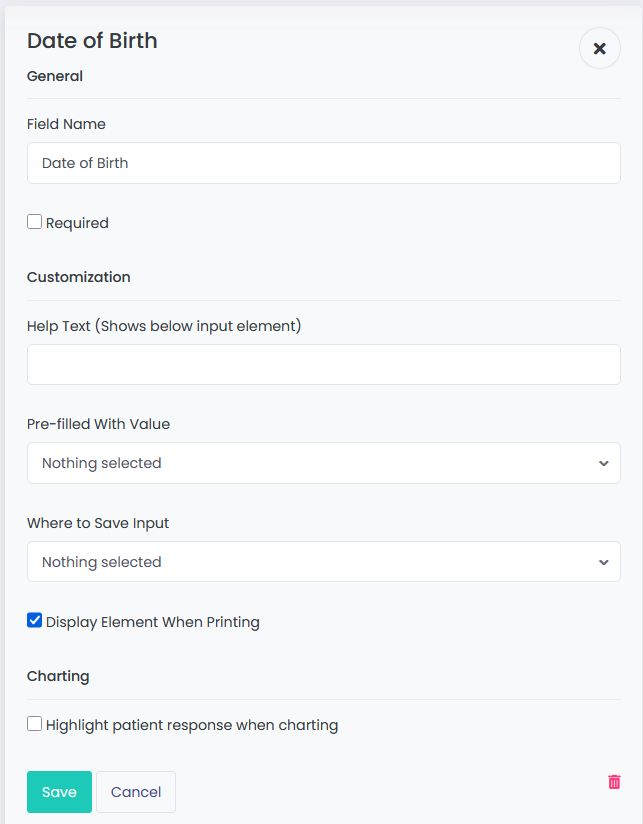This screenshot has height=824, width=643.
Task: Click the Highlight patient response when charting label
Action: coord(192,725)
